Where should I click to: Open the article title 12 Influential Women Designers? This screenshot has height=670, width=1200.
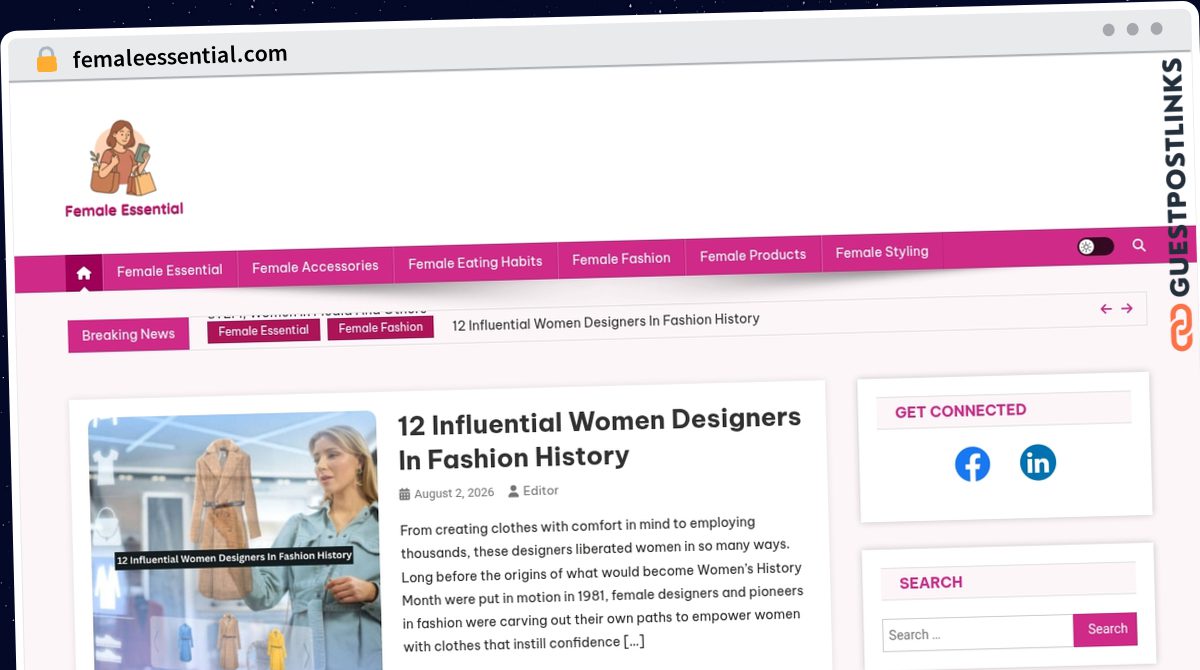(599, 438)
